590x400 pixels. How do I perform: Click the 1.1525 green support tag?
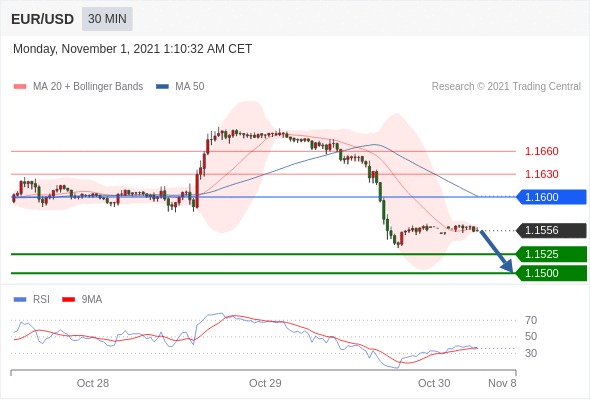point(552,254)
